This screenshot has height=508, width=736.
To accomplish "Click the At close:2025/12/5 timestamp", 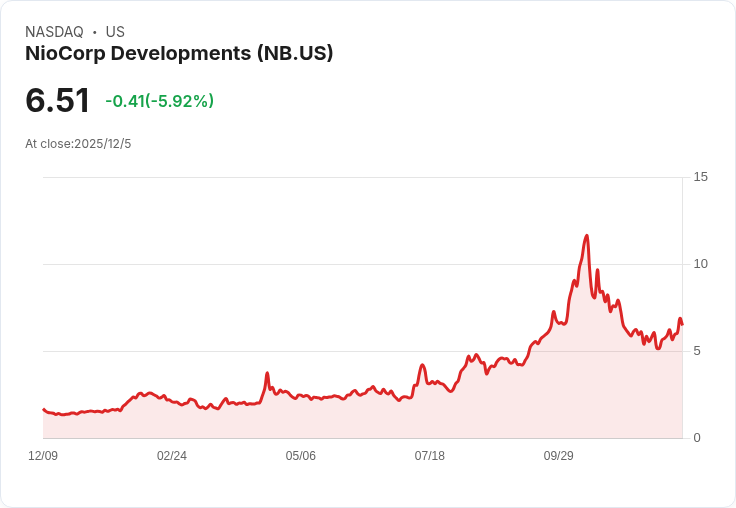I will (x=78, y=144).
